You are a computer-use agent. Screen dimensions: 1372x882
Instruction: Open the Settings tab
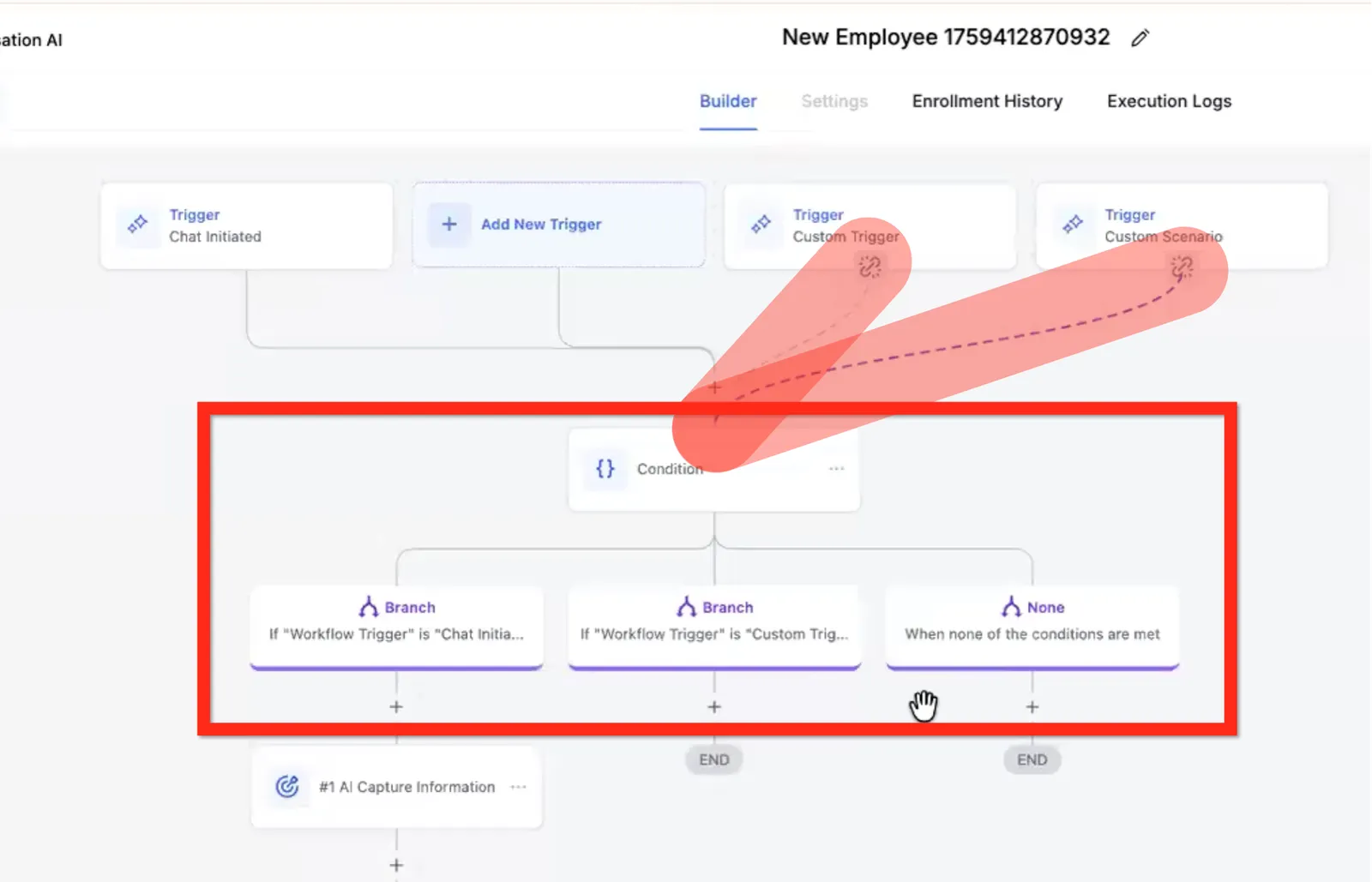pyautogui.click(x=834, y=101)
